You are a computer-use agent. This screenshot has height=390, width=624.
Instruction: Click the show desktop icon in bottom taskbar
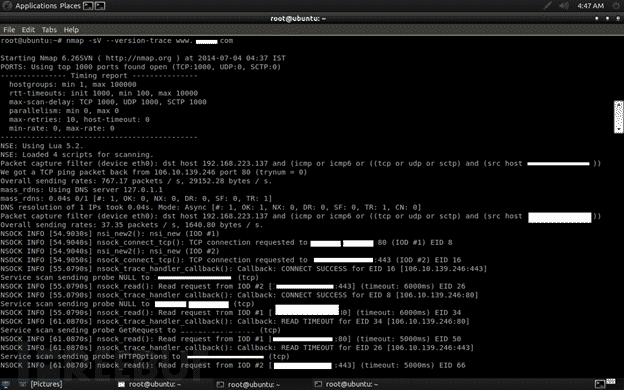7,384
